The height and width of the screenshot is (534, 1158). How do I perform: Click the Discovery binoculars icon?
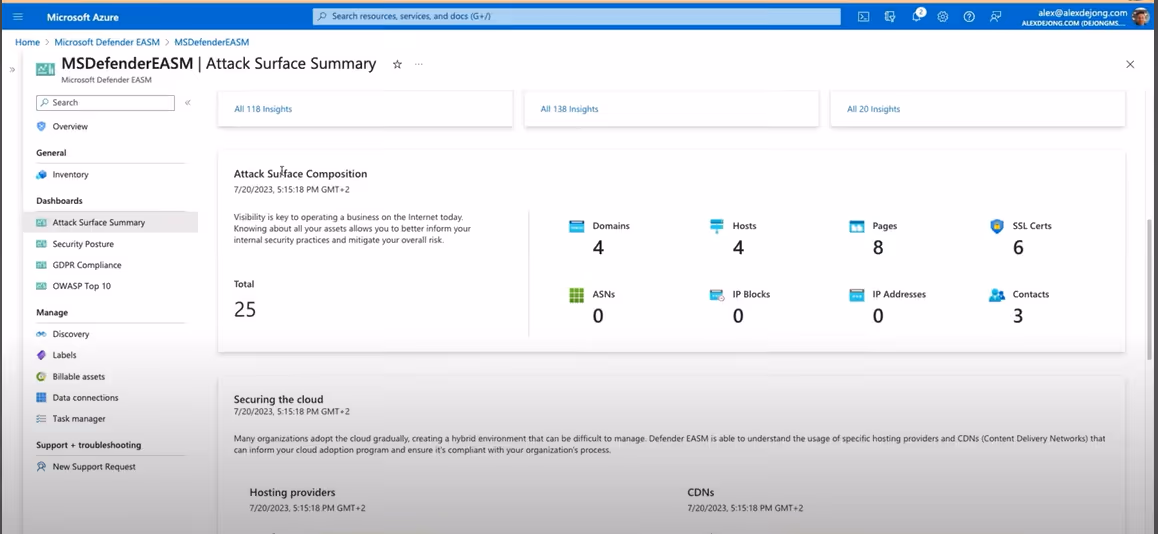(41, 334)
